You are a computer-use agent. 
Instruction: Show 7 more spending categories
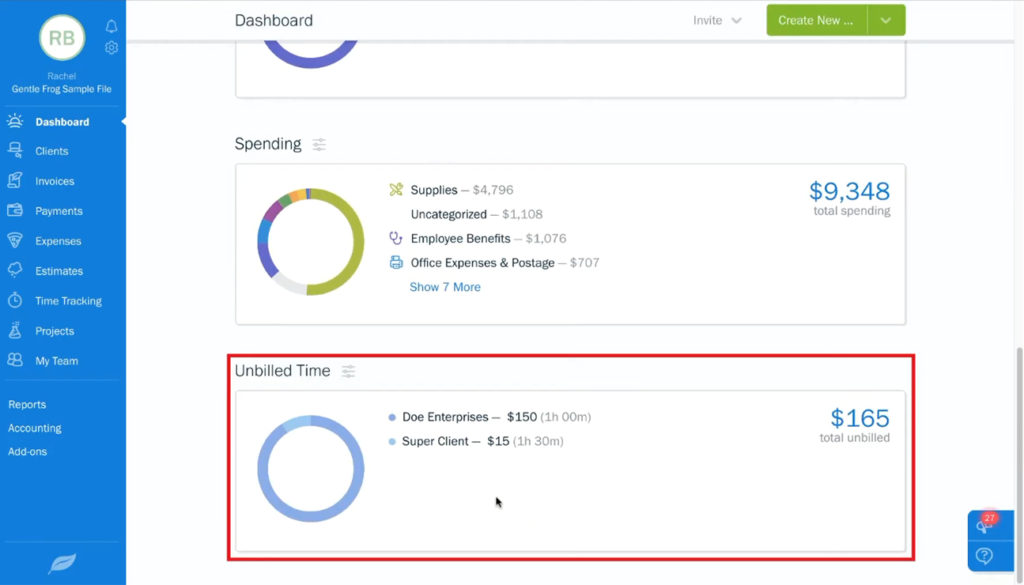tap(444, 287)
